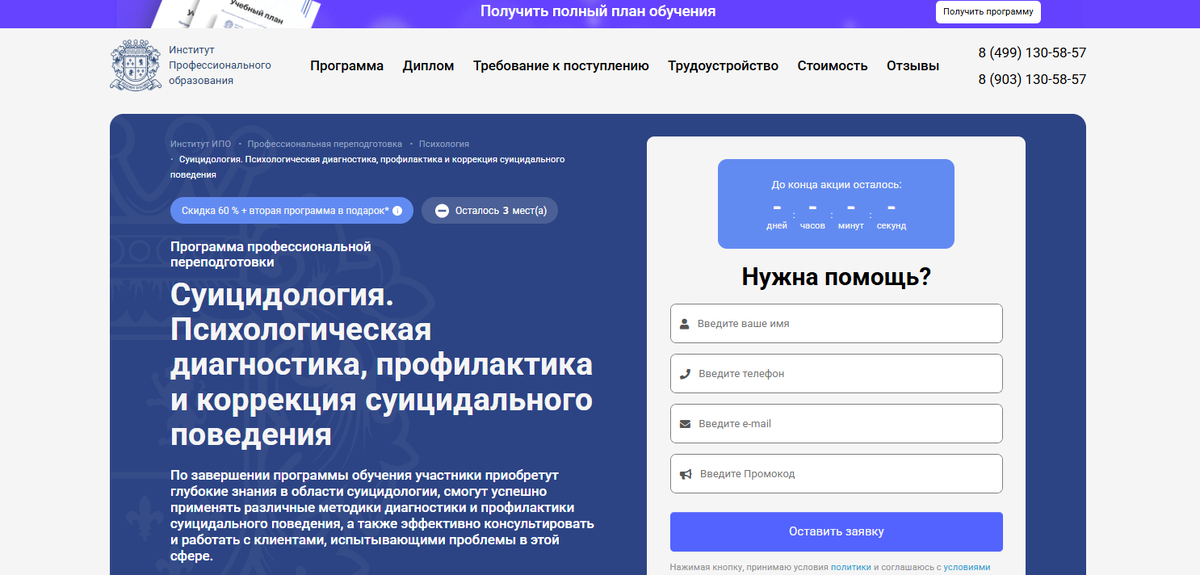Open the Институт ИПО breadcrumb
Viewport: 1200px width, 575px height.
click(200, 144)
